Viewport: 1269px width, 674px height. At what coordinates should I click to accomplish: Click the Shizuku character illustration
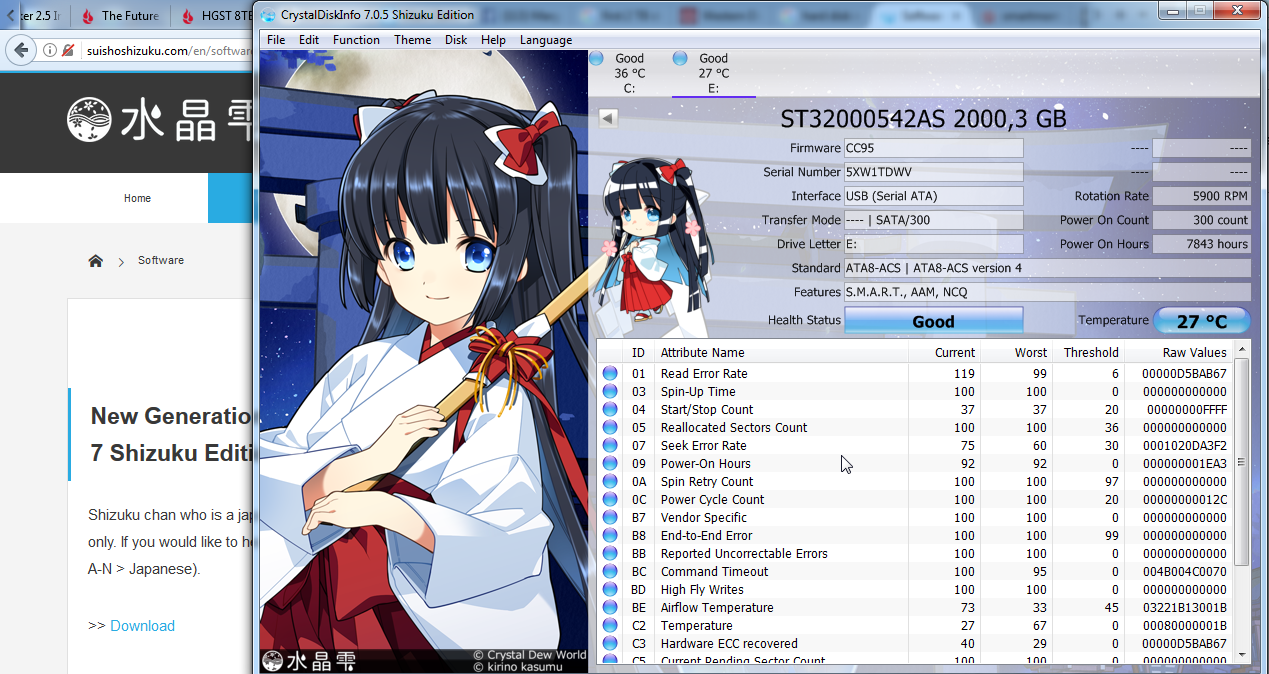[x=423, y=360]
